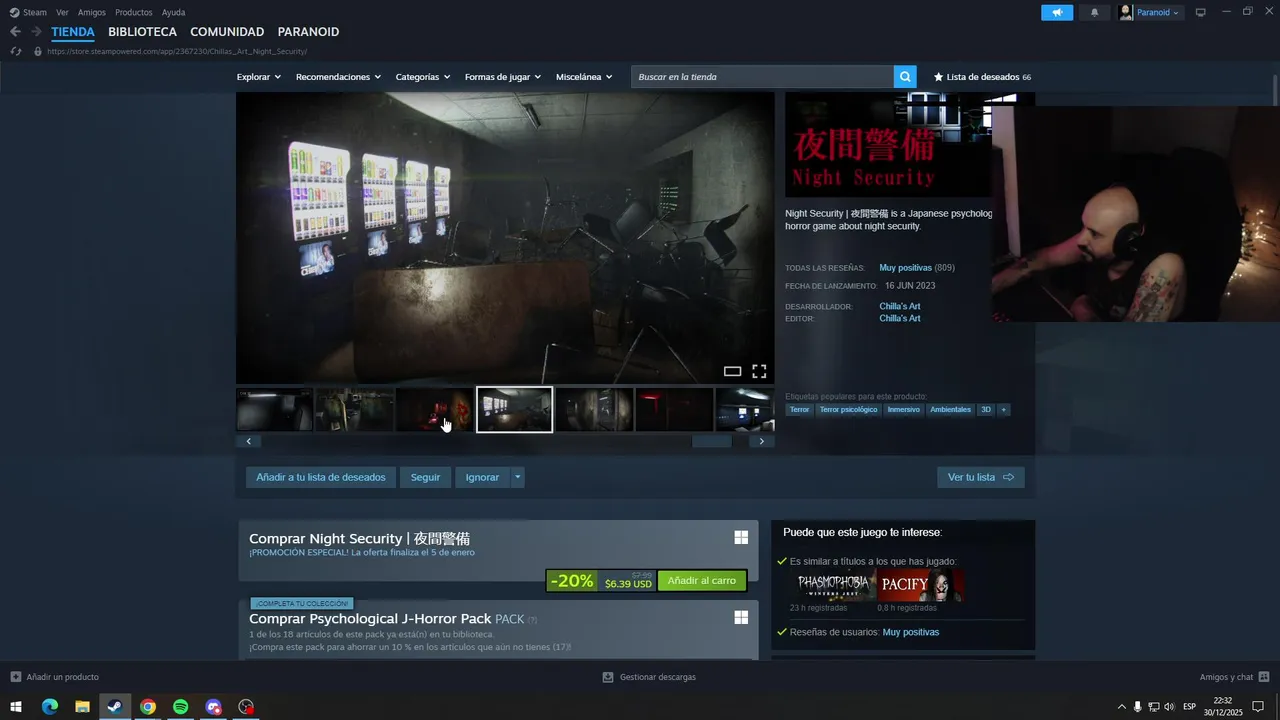Expand the Miscelánea dropdown
This screenshot has width=1280, height=720.
[584, 77]
